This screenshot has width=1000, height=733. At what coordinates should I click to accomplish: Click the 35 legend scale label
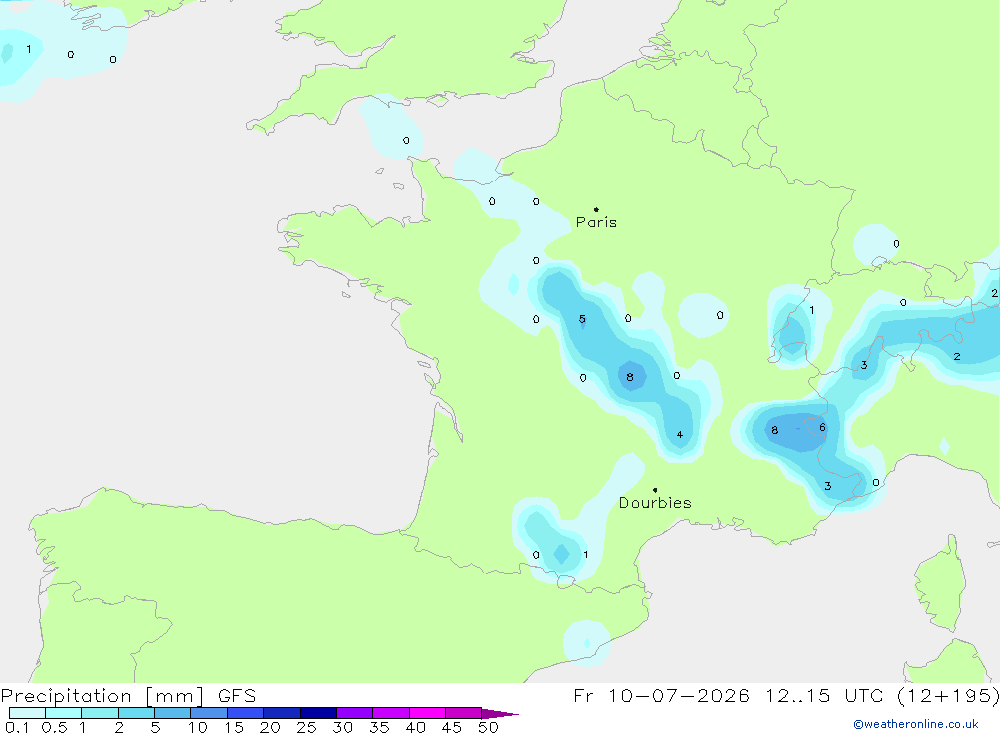coord(379,727)
